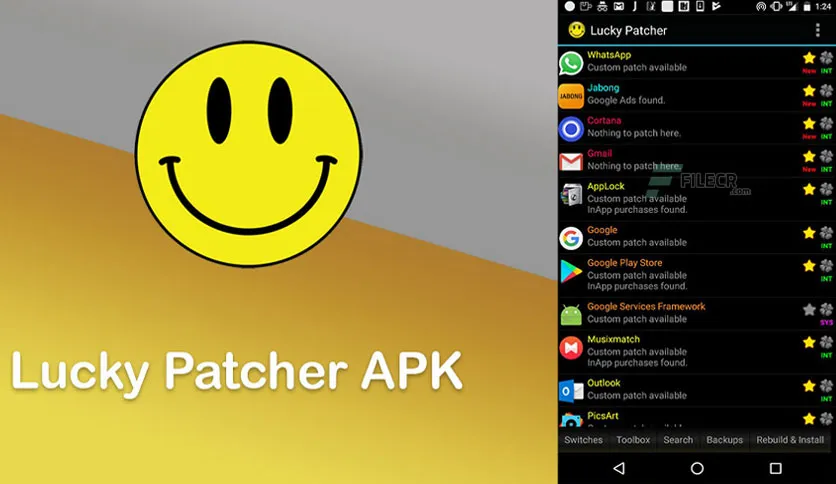Select the Google Play Store app name
The image size is (836, 484).
coord(625,263)
